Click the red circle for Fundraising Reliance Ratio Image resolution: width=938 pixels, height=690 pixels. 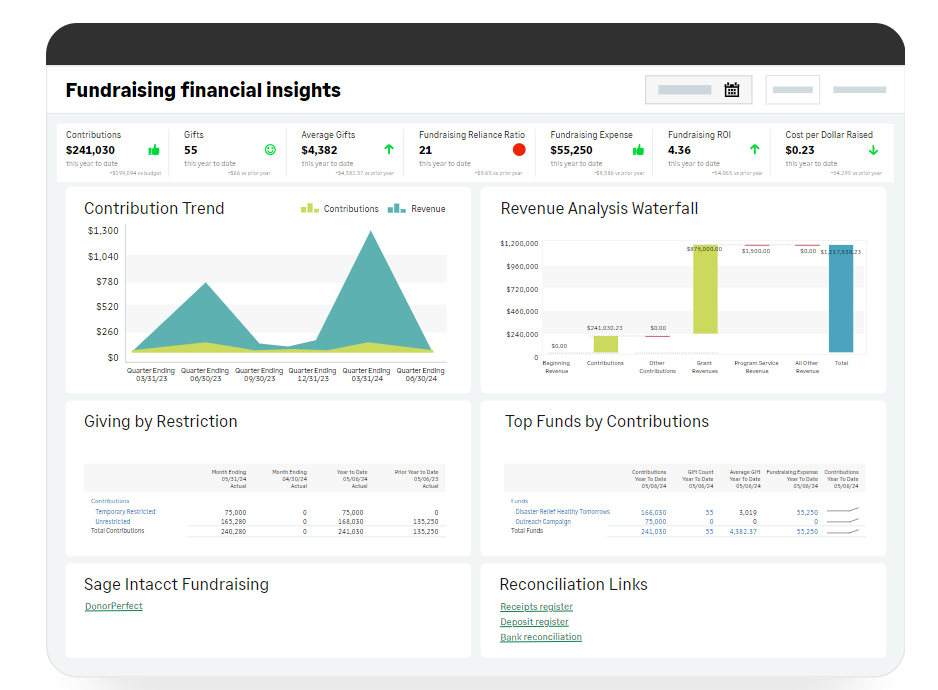pyautogui.click(x=519, y=150)
